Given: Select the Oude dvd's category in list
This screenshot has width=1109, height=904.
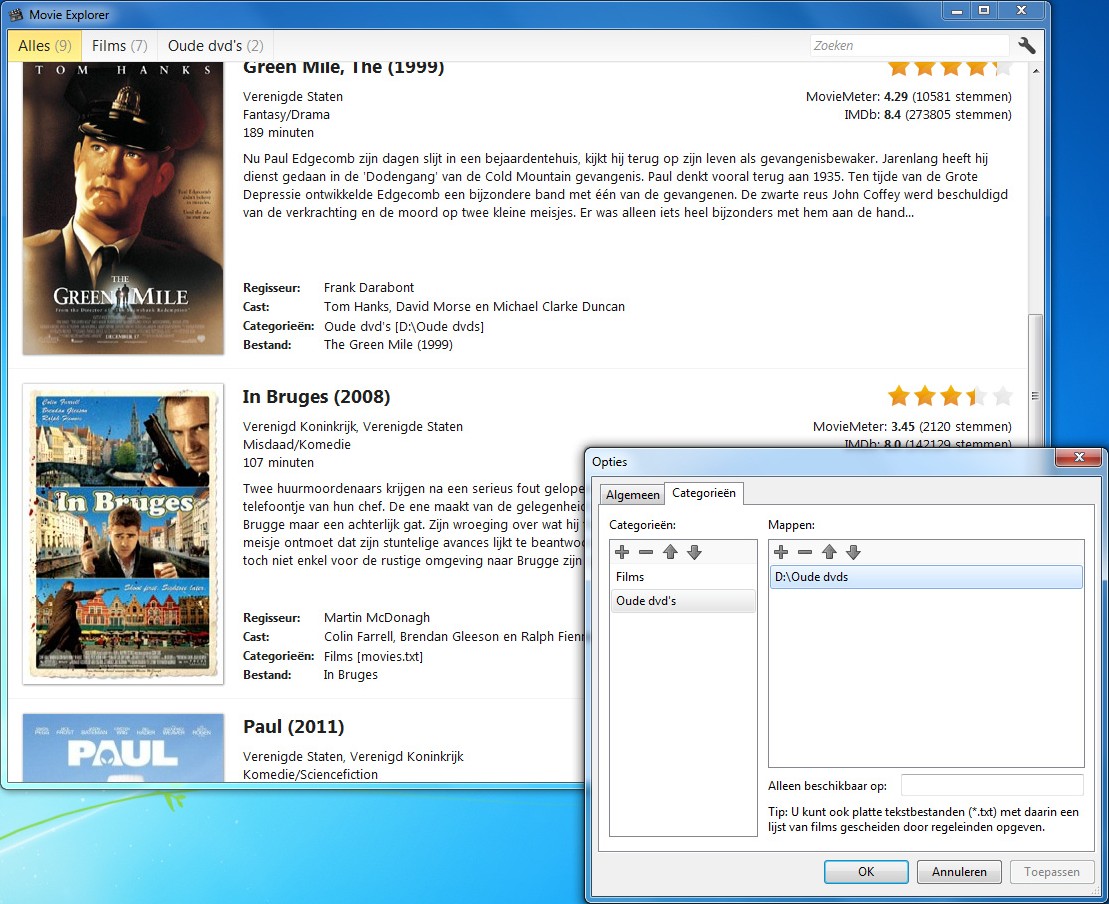Looking at the screenshot, I should click(x=683, y=601).
